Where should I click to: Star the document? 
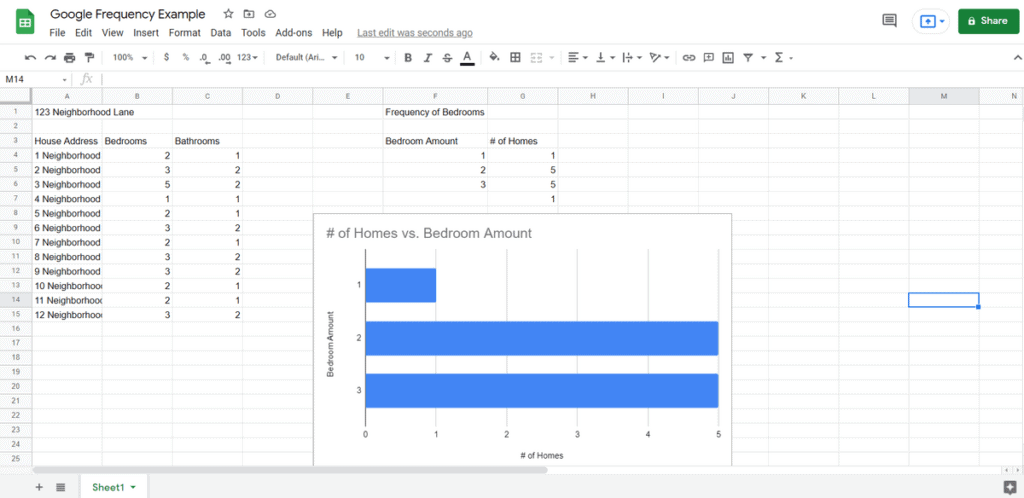pos(228,14)
